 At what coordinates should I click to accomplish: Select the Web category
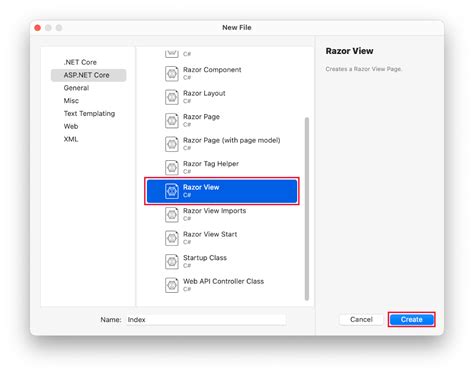71,126
